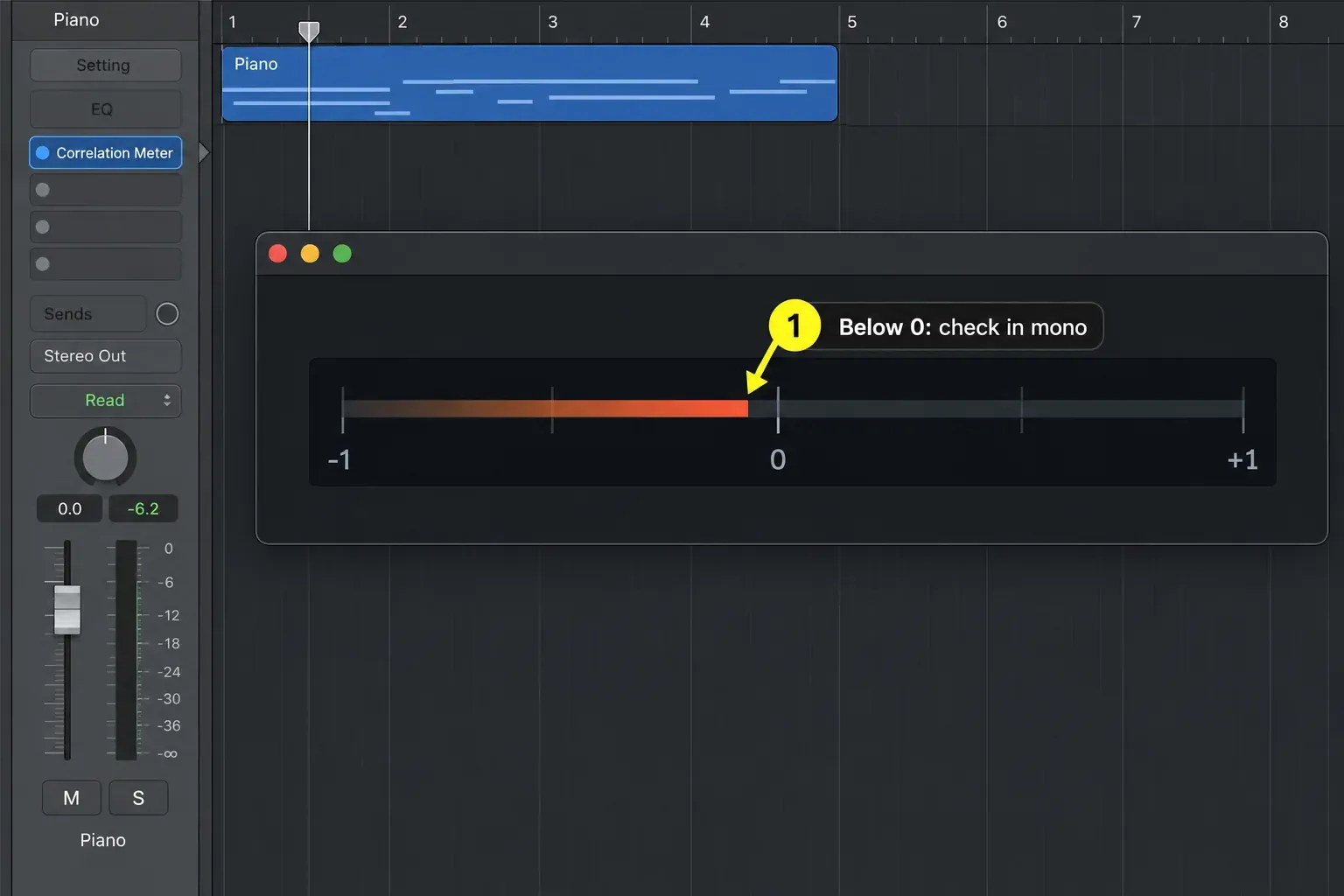Click the correlation meter red bar
The width and height of the screenshot is (1344, 896).
click(x=545, y=409)
